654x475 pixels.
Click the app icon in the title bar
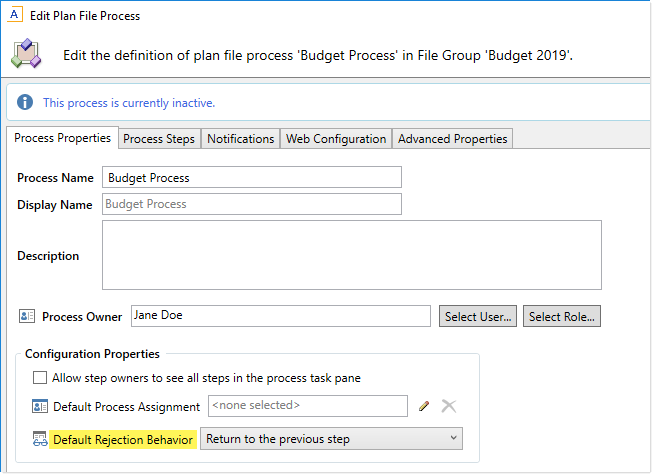pos(16,15)
